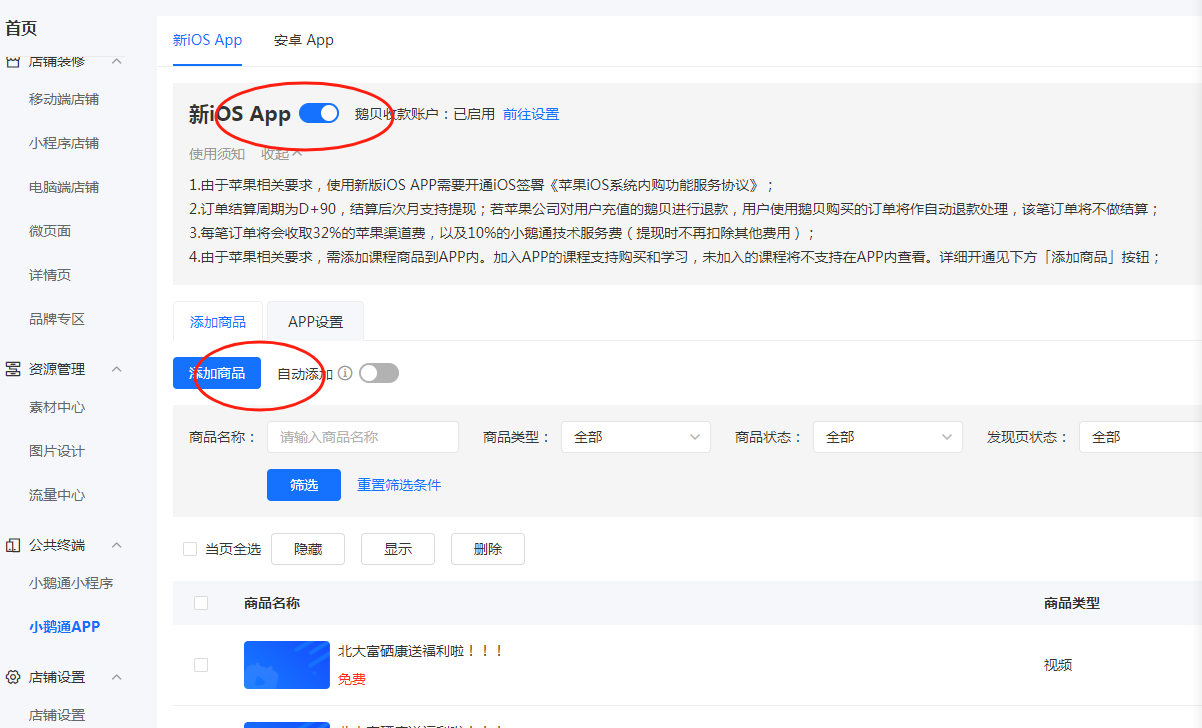The height and width of the screenshot is (728, 1202).
Task: Click the 前往设置 link
Action: (x=531, y=114)
